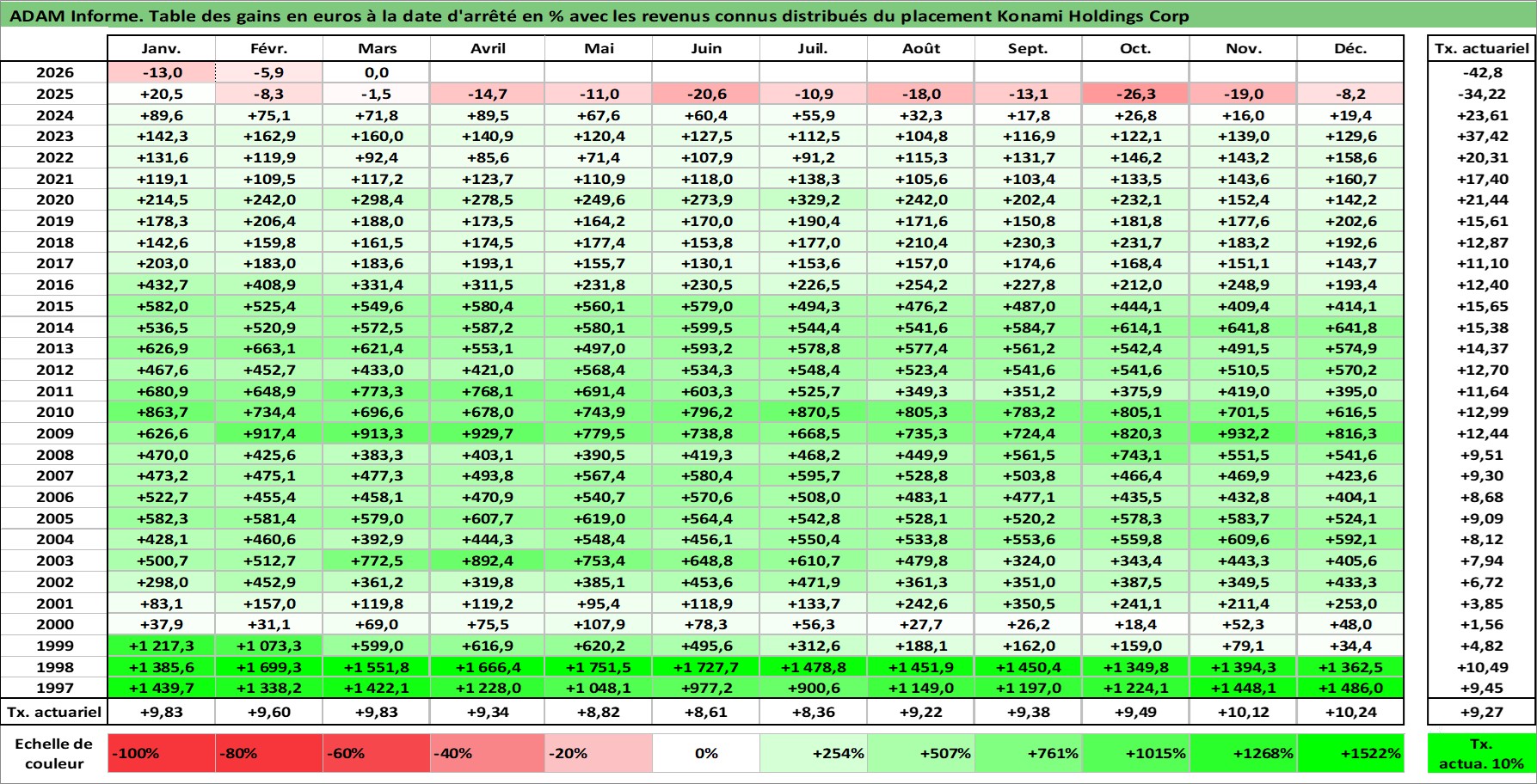Click the -20% light pink scale swatch
The image size is (1537, 784).
599,753
